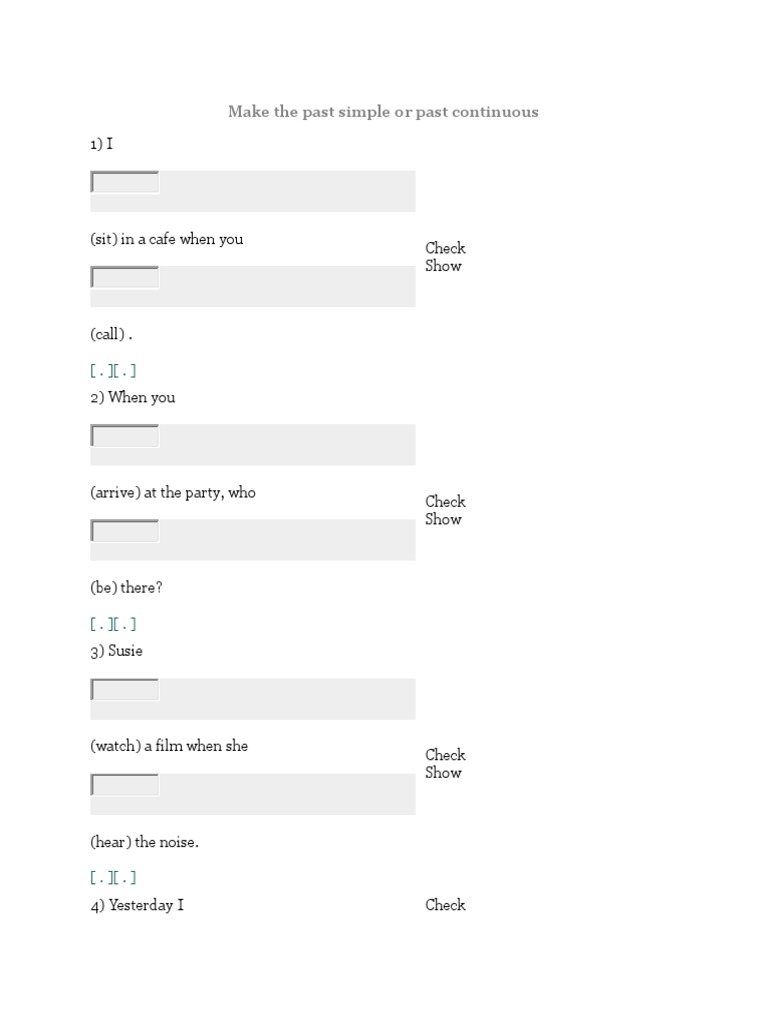This screenshot has height=1024, width=768.
Task: Click the input box below '2) When you'
Action: (125, 436)
